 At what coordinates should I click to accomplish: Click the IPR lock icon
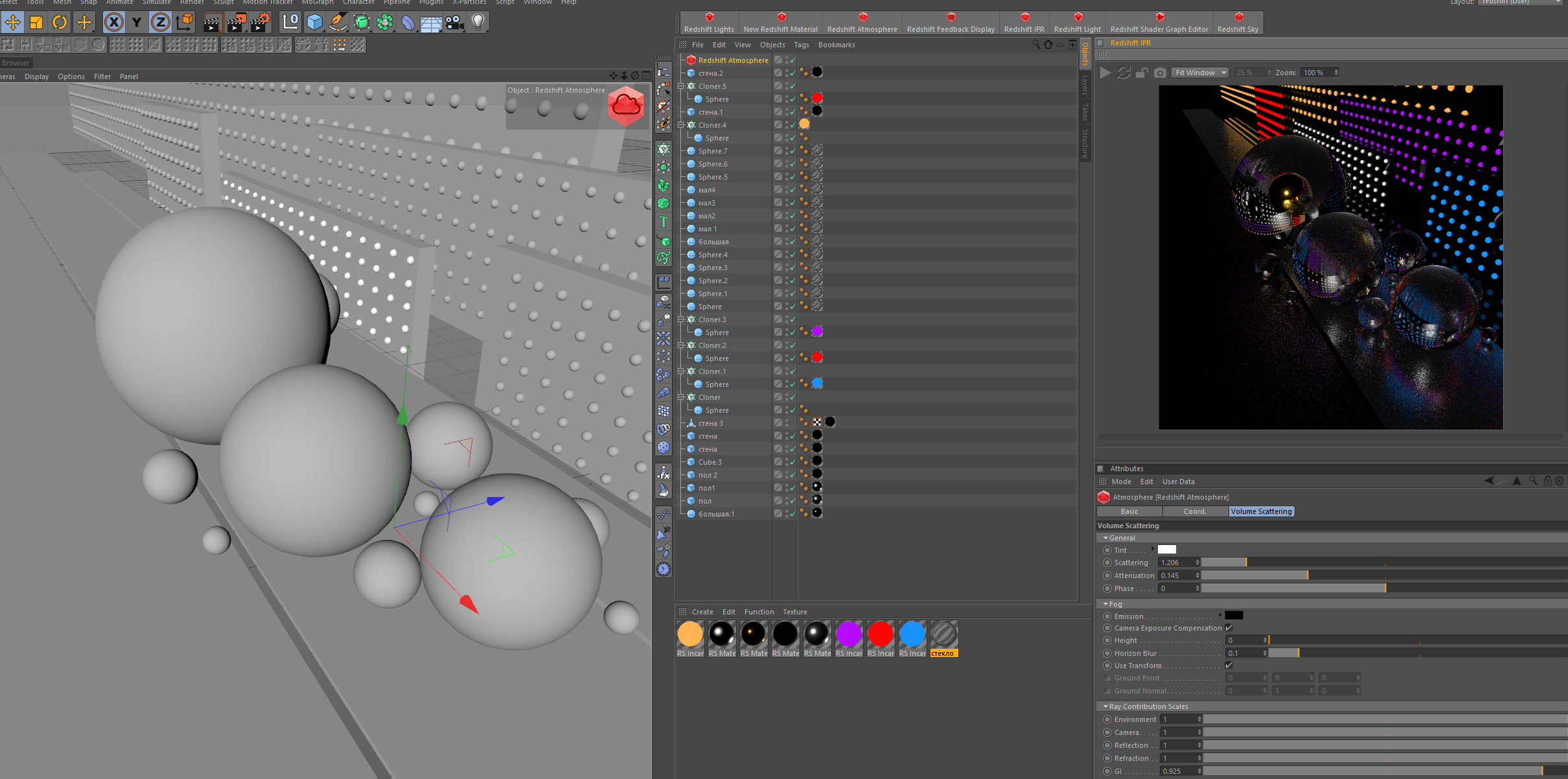(1142, 73)
